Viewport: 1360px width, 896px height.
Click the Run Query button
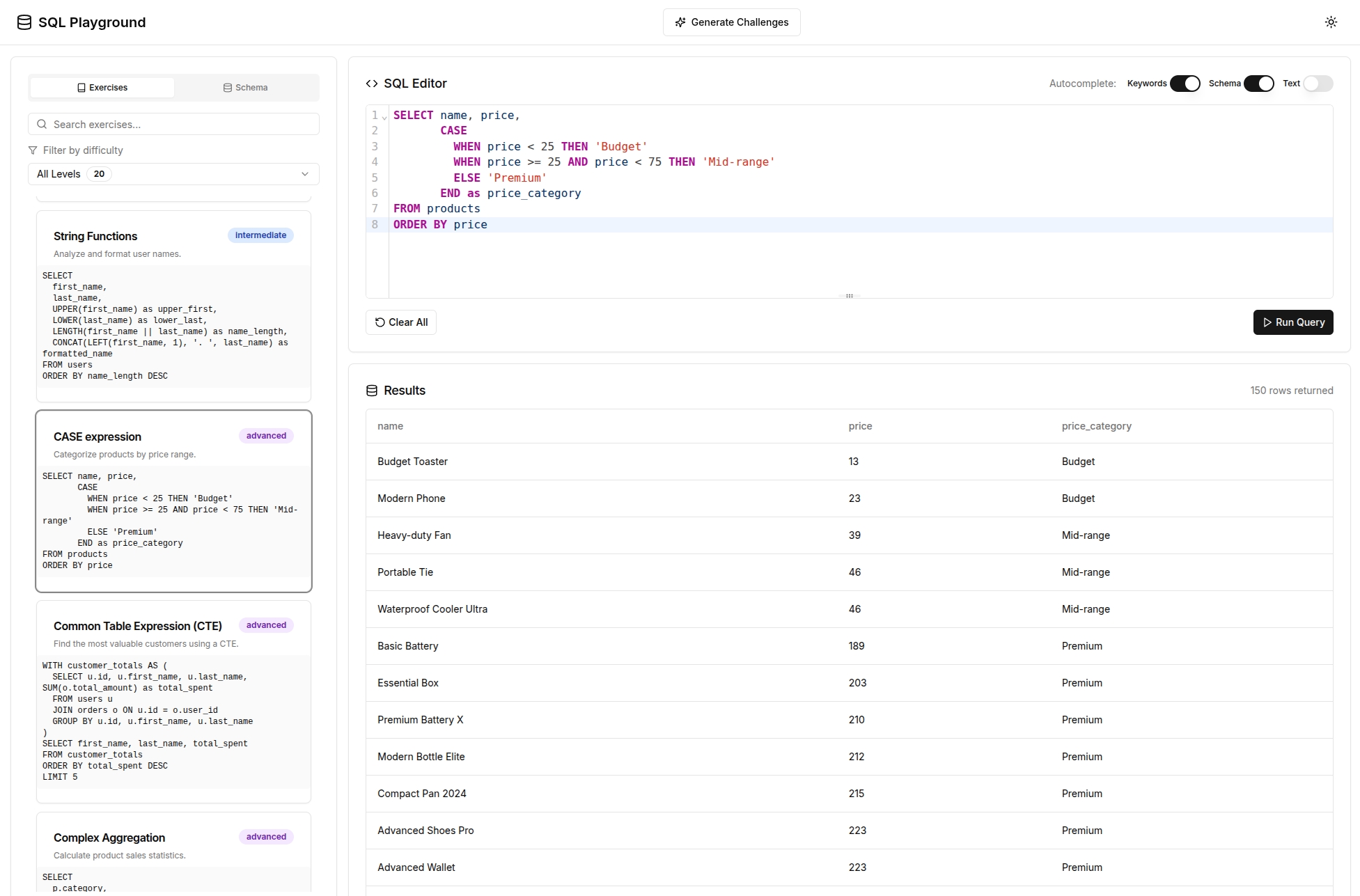click(1293, 322)
